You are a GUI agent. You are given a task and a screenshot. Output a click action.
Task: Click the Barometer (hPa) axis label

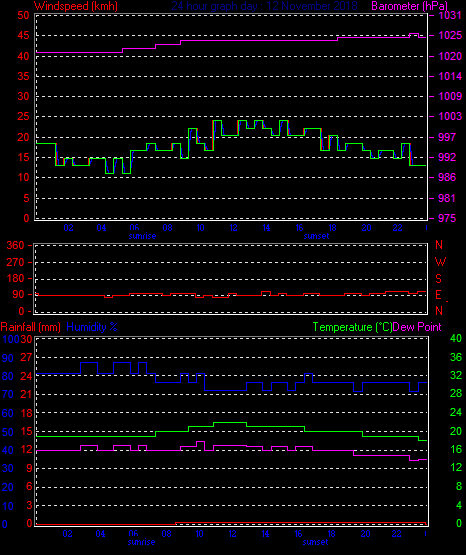pos(409,6)
